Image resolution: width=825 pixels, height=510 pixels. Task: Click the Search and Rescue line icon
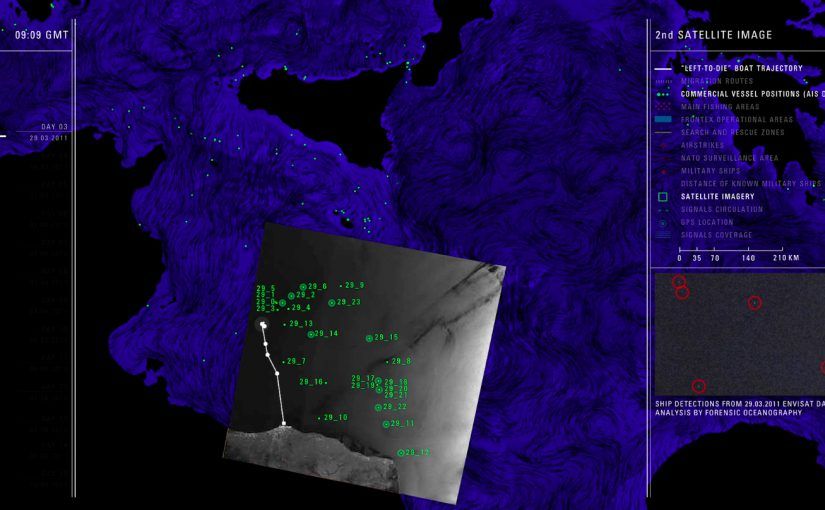coord(663,133)
